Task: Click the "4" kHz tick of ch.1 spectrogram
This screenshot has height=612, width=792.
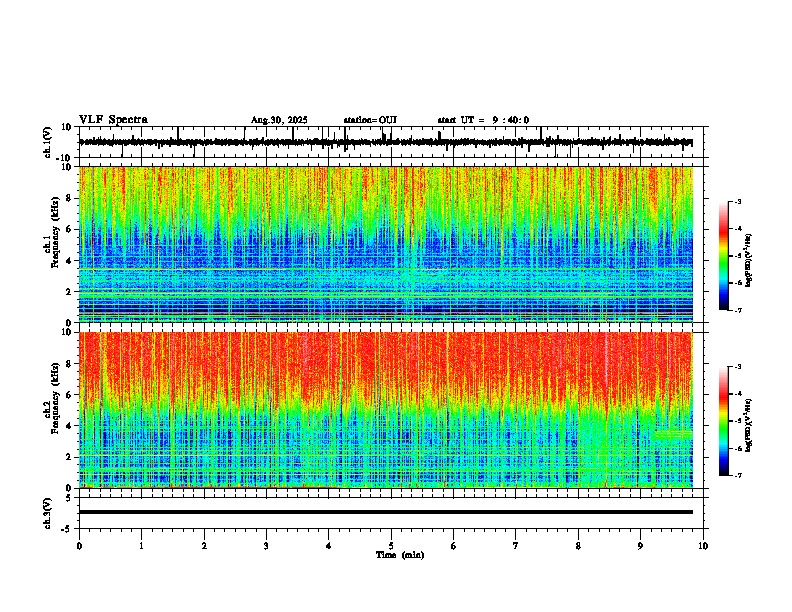Action: pyautogui.click(x=69, y=261)
